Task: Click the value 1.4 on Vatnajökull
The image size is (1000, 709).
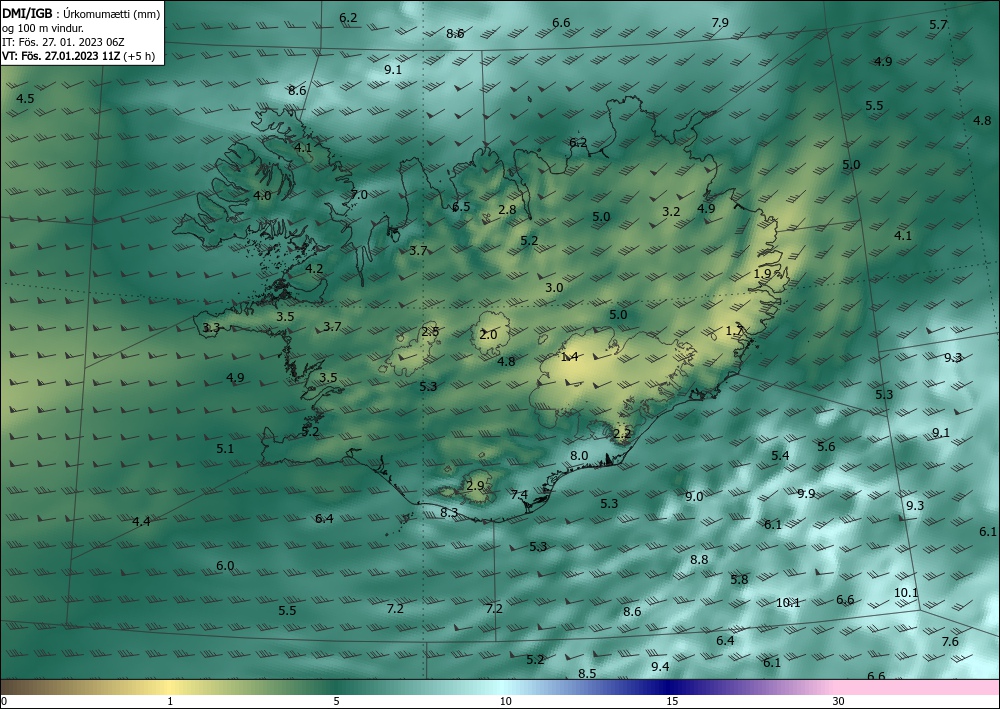Action: [x=569, y=356]
